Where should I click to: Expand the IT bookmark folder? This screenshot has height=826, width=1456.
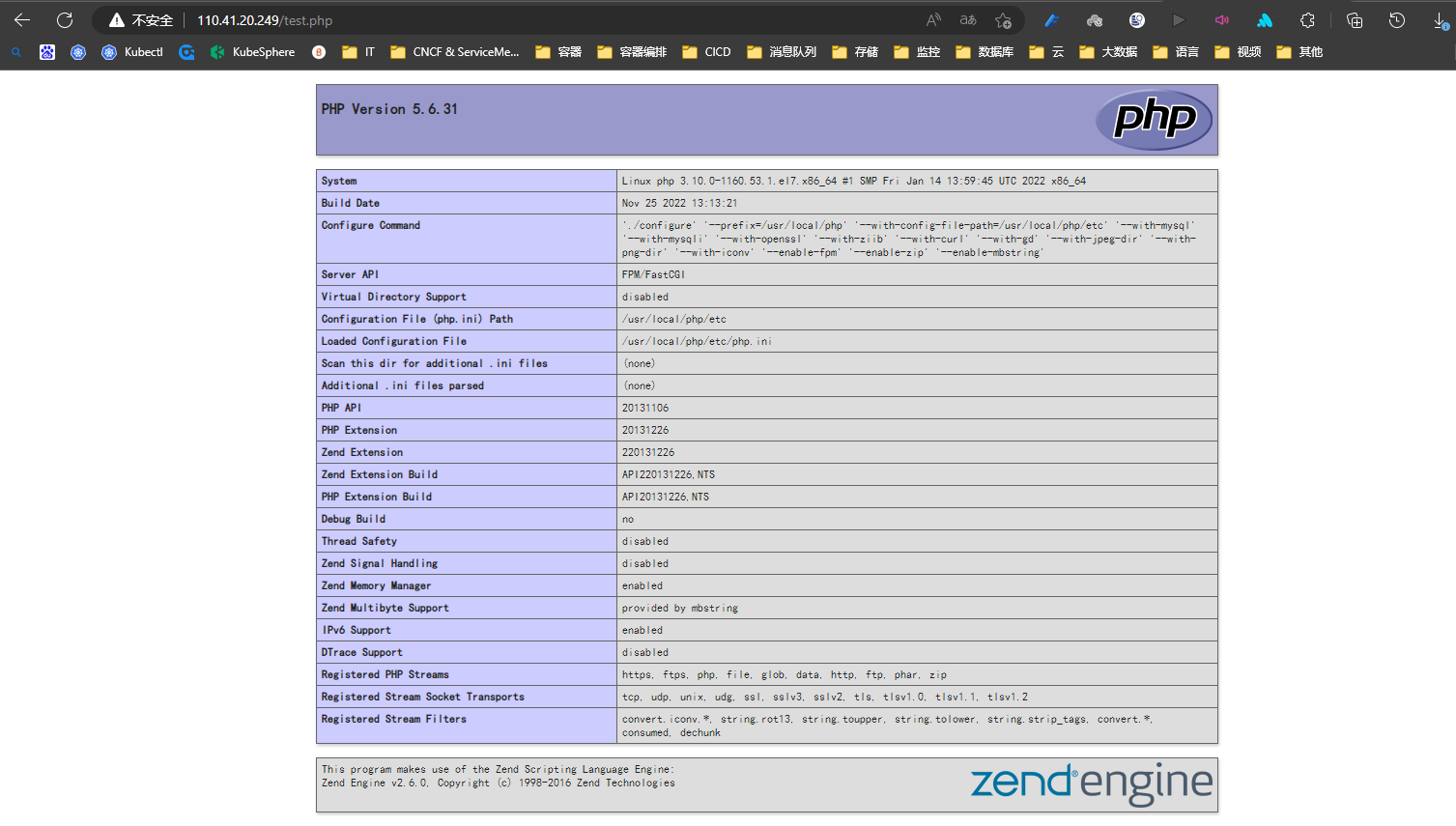pos(358,52)
